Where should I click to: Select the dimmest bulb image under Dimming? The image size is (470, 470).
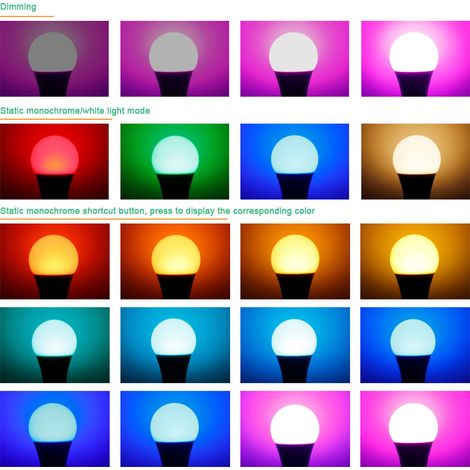click(x=54, y=59)
